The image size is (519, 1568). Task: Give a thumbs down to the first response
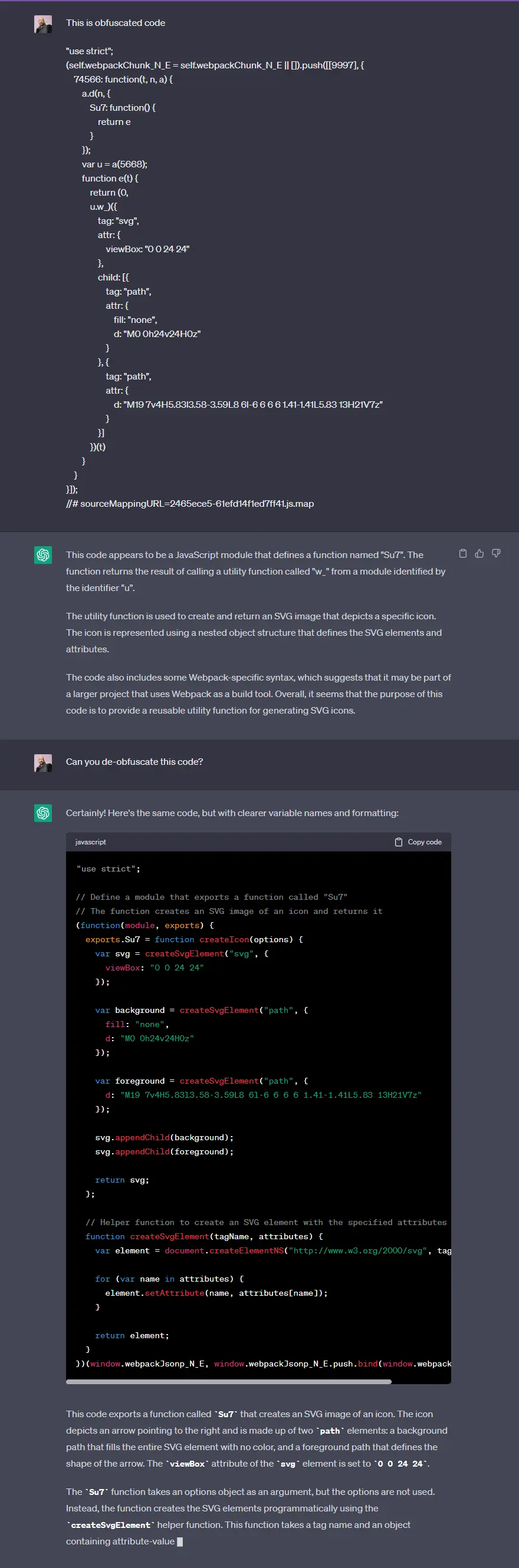[496, 553]
